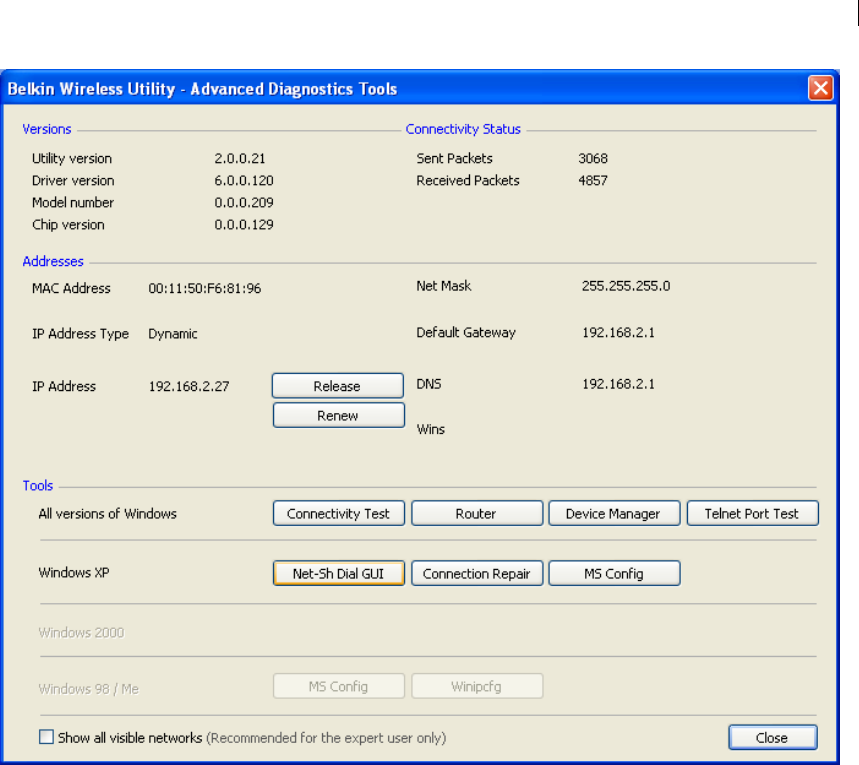Run the Connectivity Test tool

coord(339,513)
